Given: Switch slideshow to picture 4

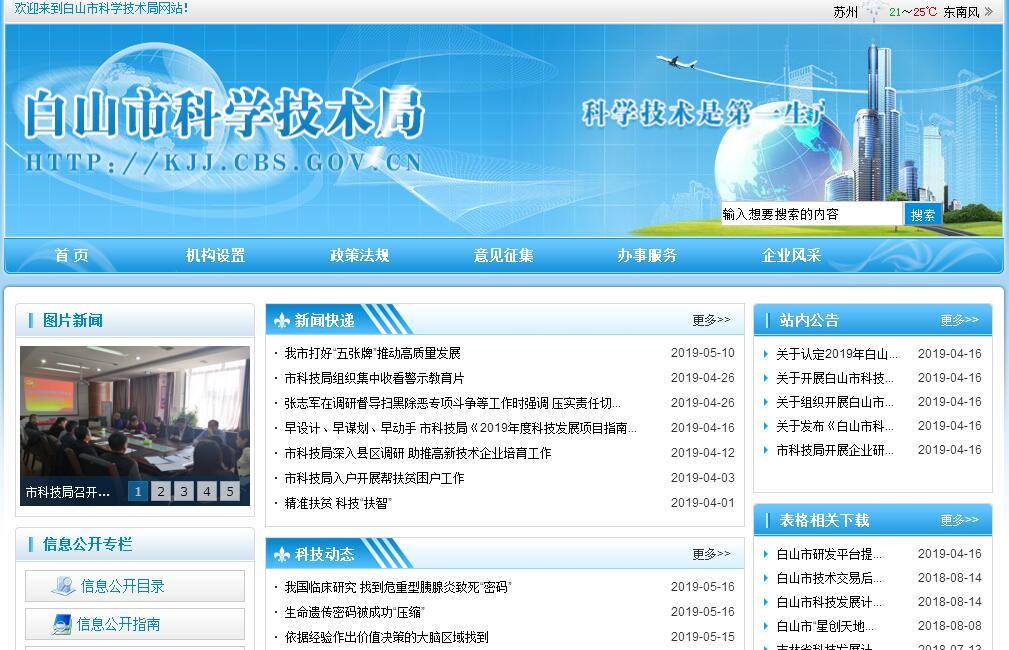Looking at the screenshot, I should [x=207, y=491].
